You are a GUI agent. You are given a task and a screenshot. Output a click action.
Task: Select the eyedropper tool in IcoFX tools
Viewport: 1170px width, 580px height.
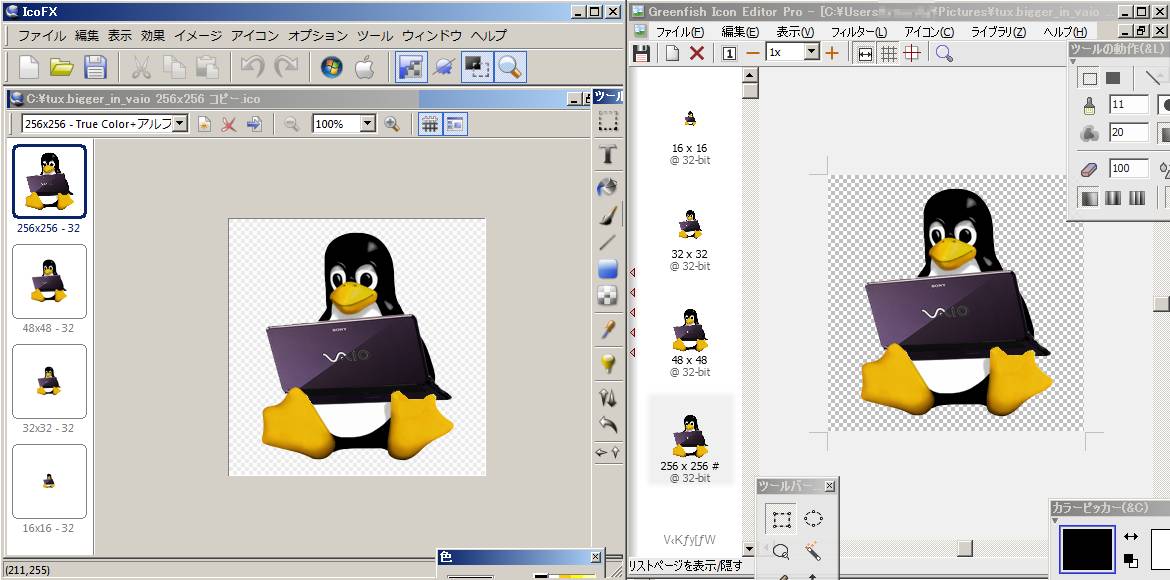pyautogui.click(x=609, y=330)
